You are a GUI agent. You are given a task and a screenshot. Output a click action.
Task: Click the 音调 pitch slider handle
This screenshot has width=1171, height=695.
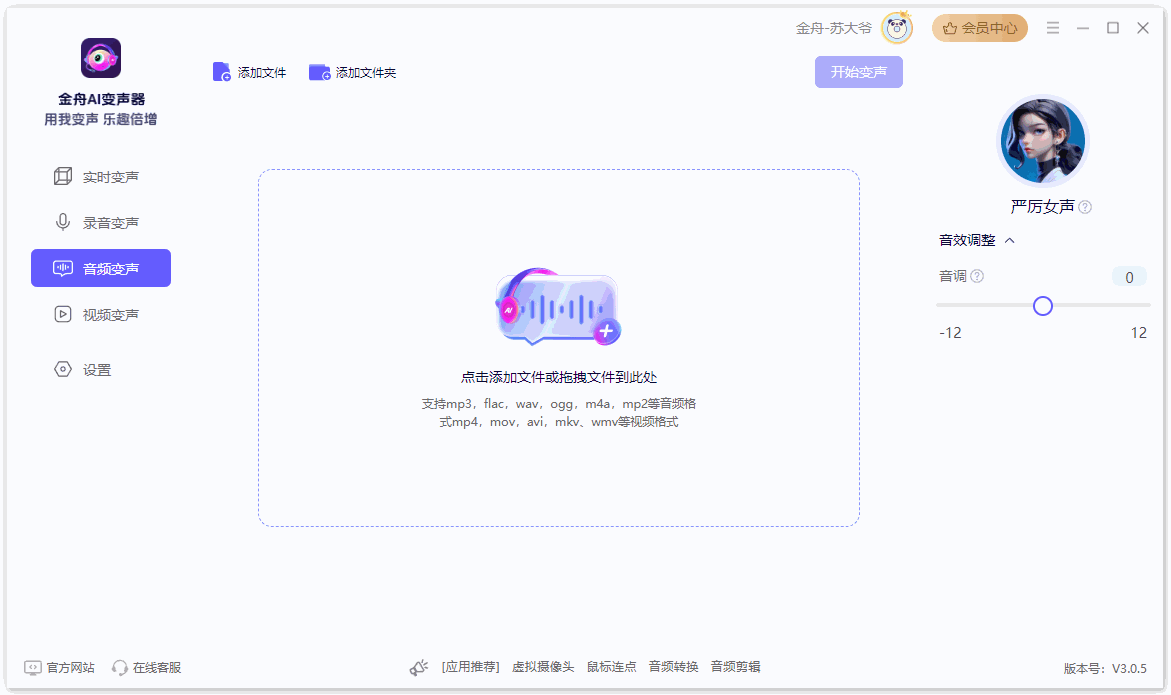pos(1043,306)
